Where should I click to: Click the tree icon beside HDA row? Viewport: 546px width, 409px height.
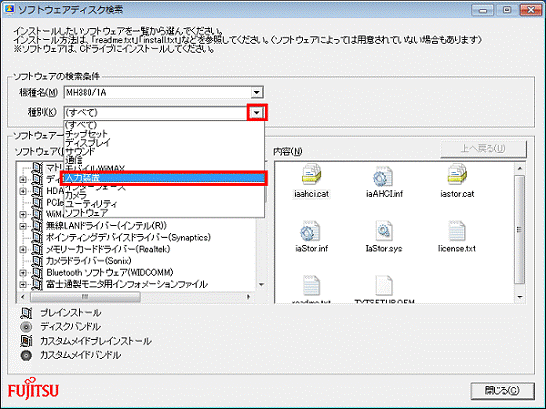click(x=37, y=191)
